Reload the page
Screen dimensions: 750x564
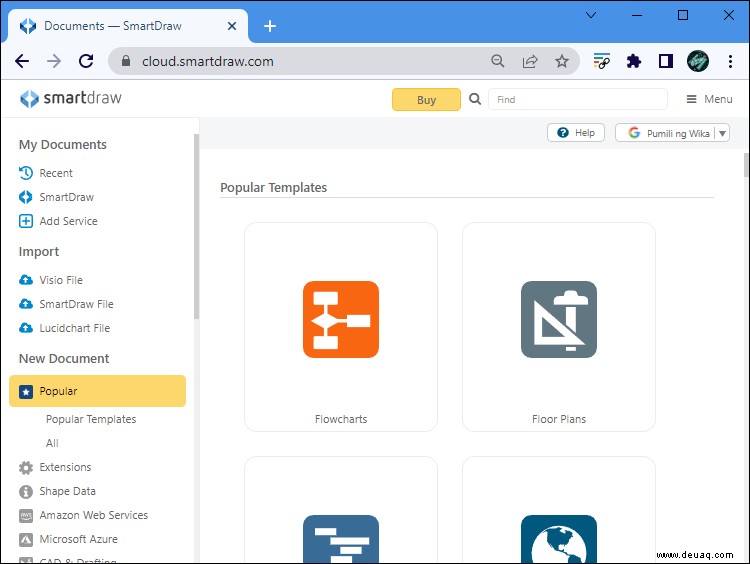tap(86, 61)
